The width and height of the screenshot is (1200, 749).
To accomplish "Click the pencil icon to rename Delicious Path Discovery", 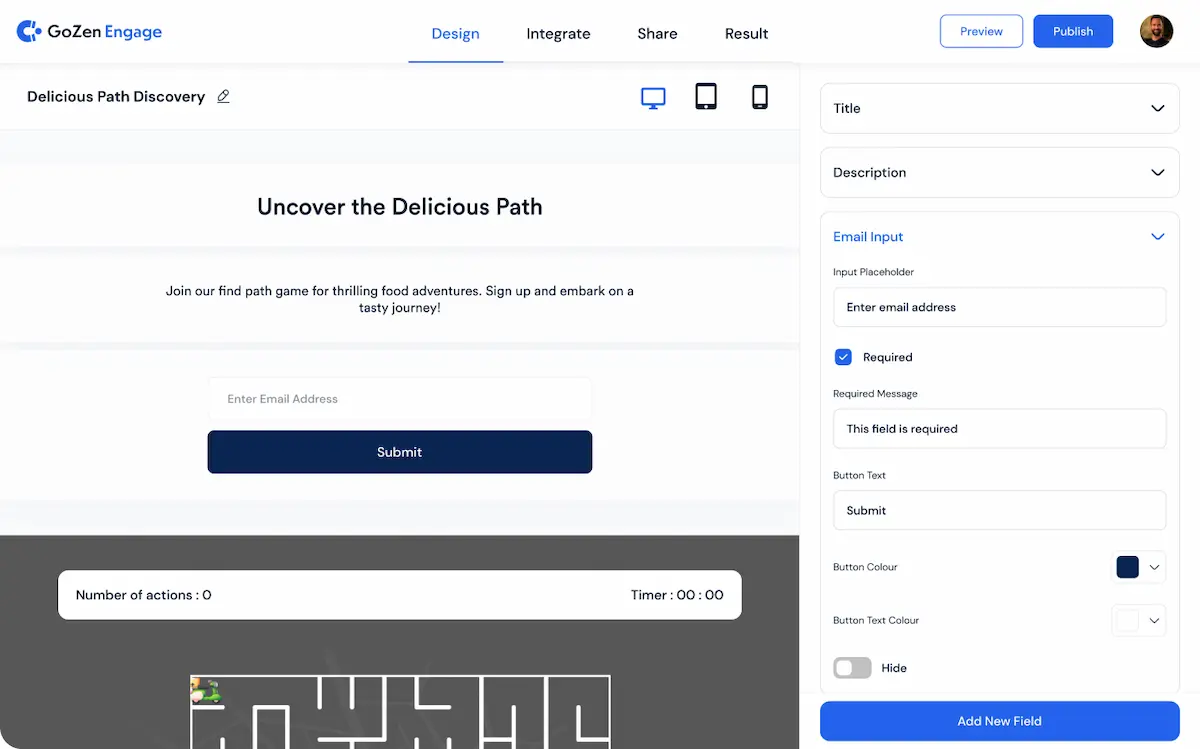I will pyautogui.click(x=223, y=96).
